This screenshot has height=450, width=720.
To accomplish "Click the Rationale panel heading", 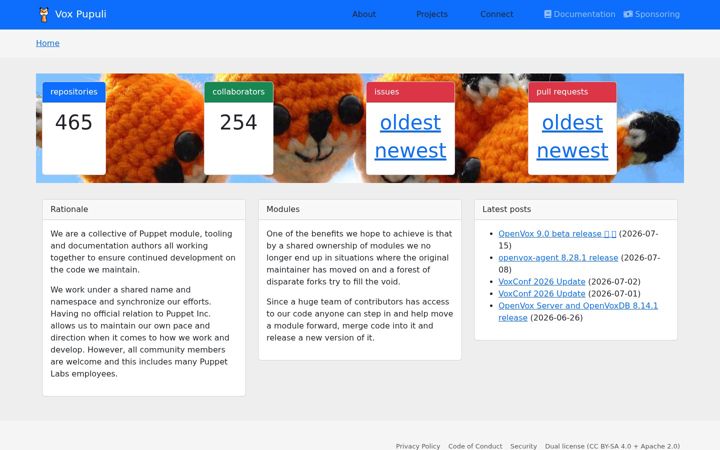I will point(144,209).
